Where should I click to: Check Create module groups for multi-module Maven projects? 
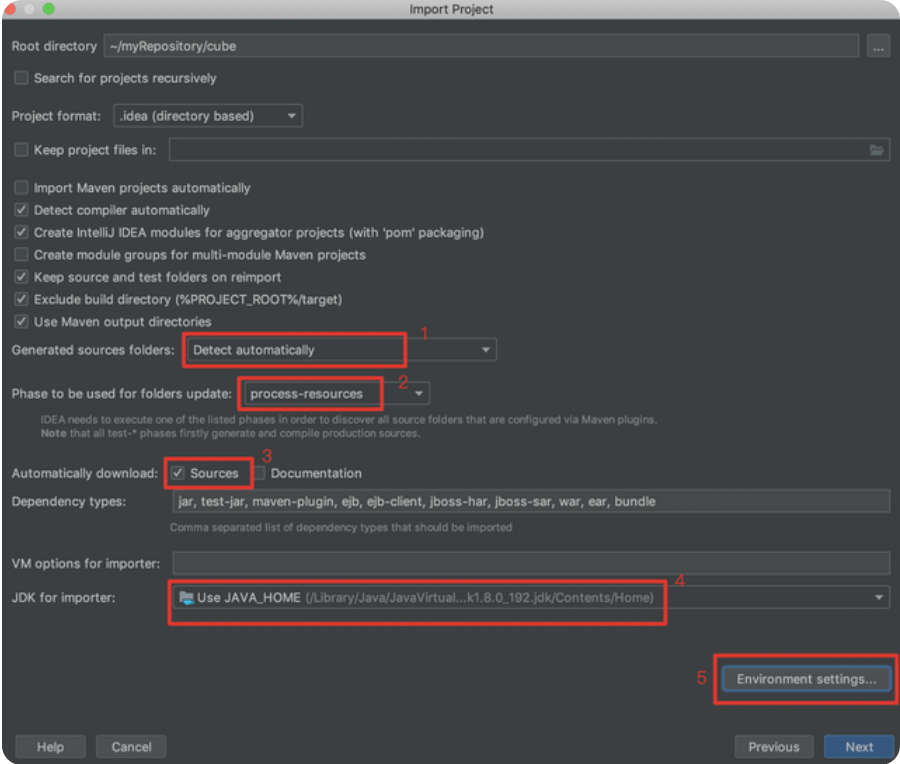[21, 254]
